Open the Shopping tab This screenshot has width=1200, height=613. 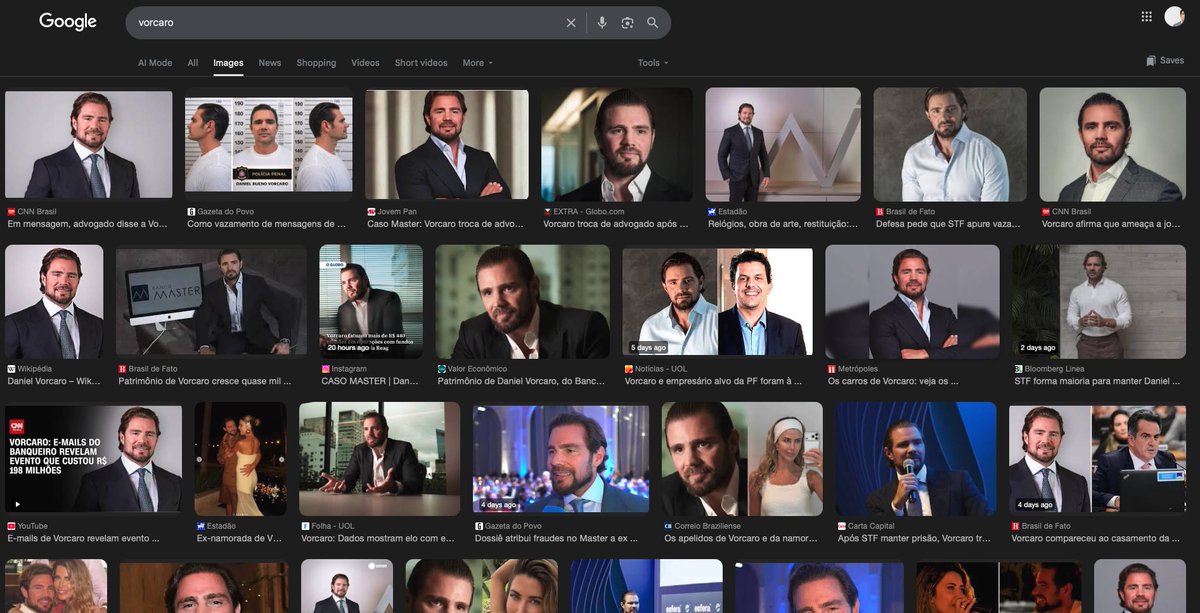[316, 63]
